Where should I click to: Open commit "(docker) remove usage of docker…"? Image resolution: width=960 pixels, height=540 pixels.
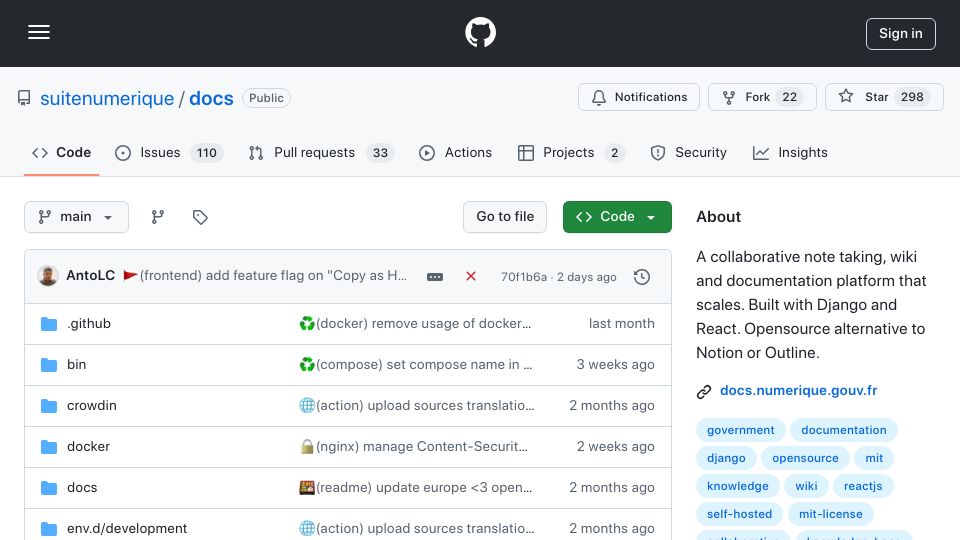(415, 323)
